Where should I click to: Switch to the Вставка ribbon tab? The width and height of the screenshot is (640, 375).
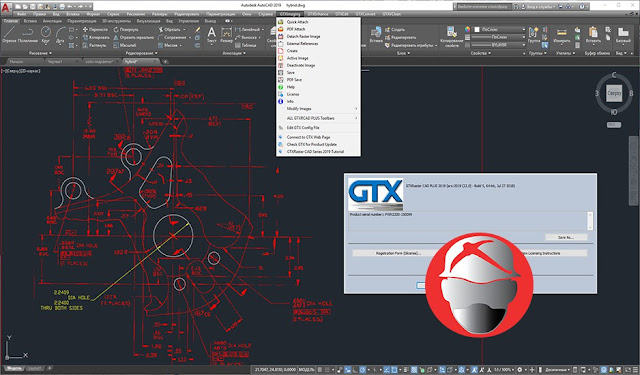[30, 21]
